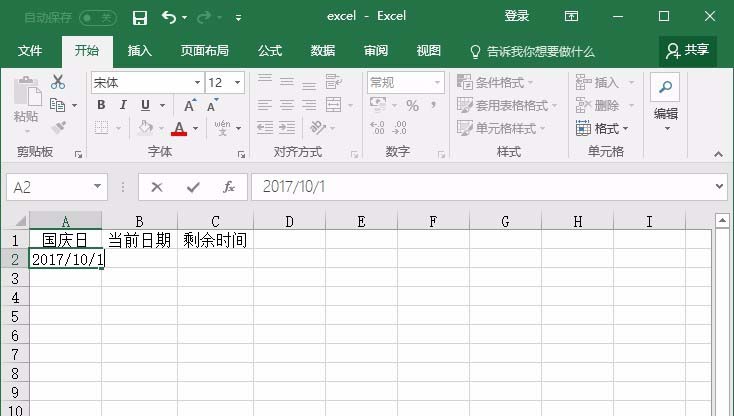Click the Cancel X icon in formula bar
734x416 pixels.
[x=157, y=187]
